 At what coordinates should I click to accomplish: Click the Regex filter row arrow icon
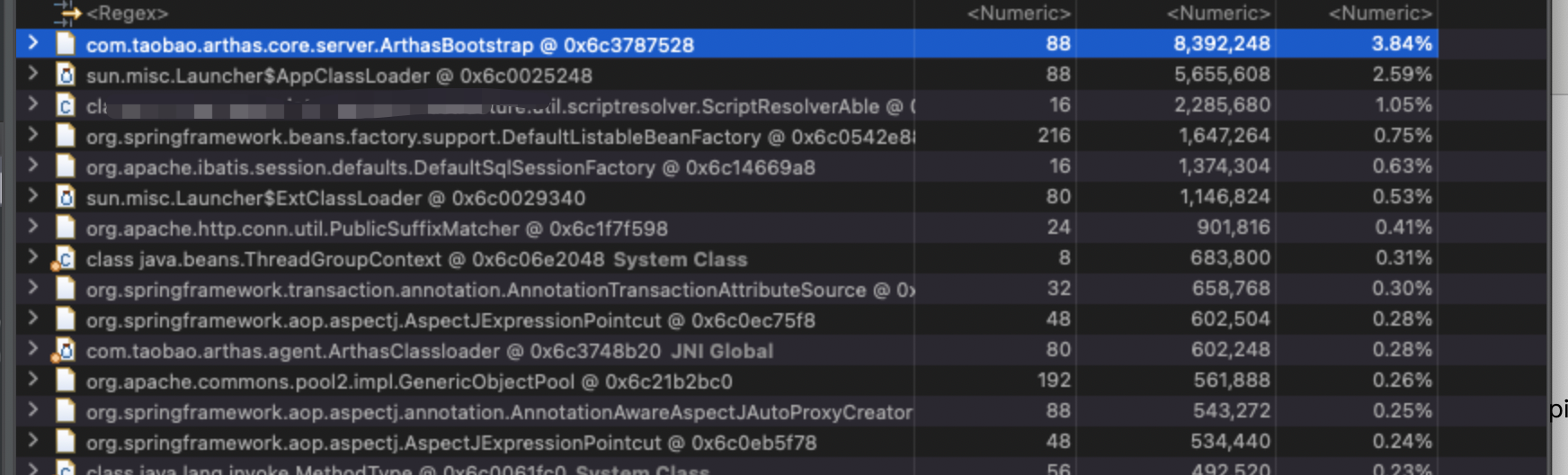click(67, 13)
